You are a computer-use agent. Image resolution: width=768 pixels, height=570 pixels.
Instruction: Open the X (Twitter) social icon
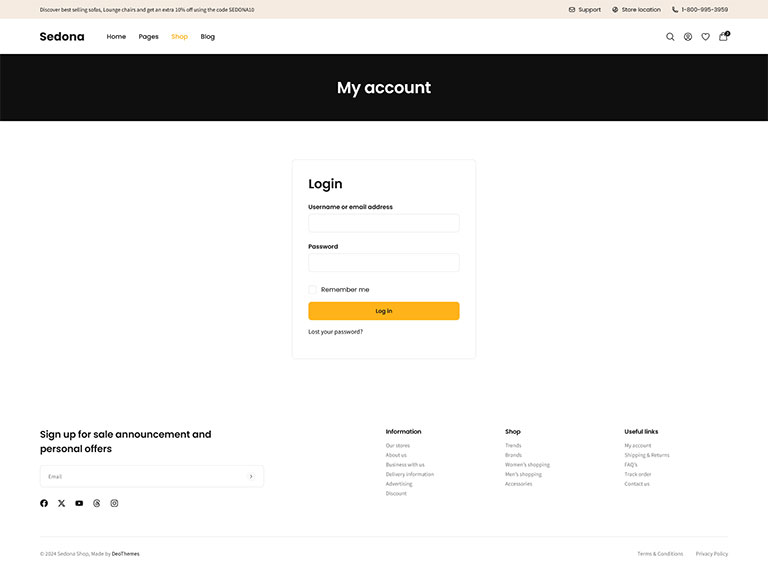(x=61, y=503)
